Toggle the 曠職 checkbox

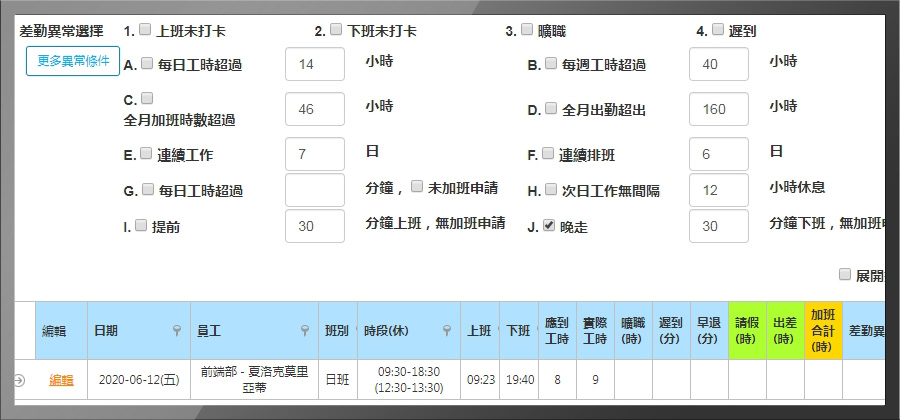point(526,30)
